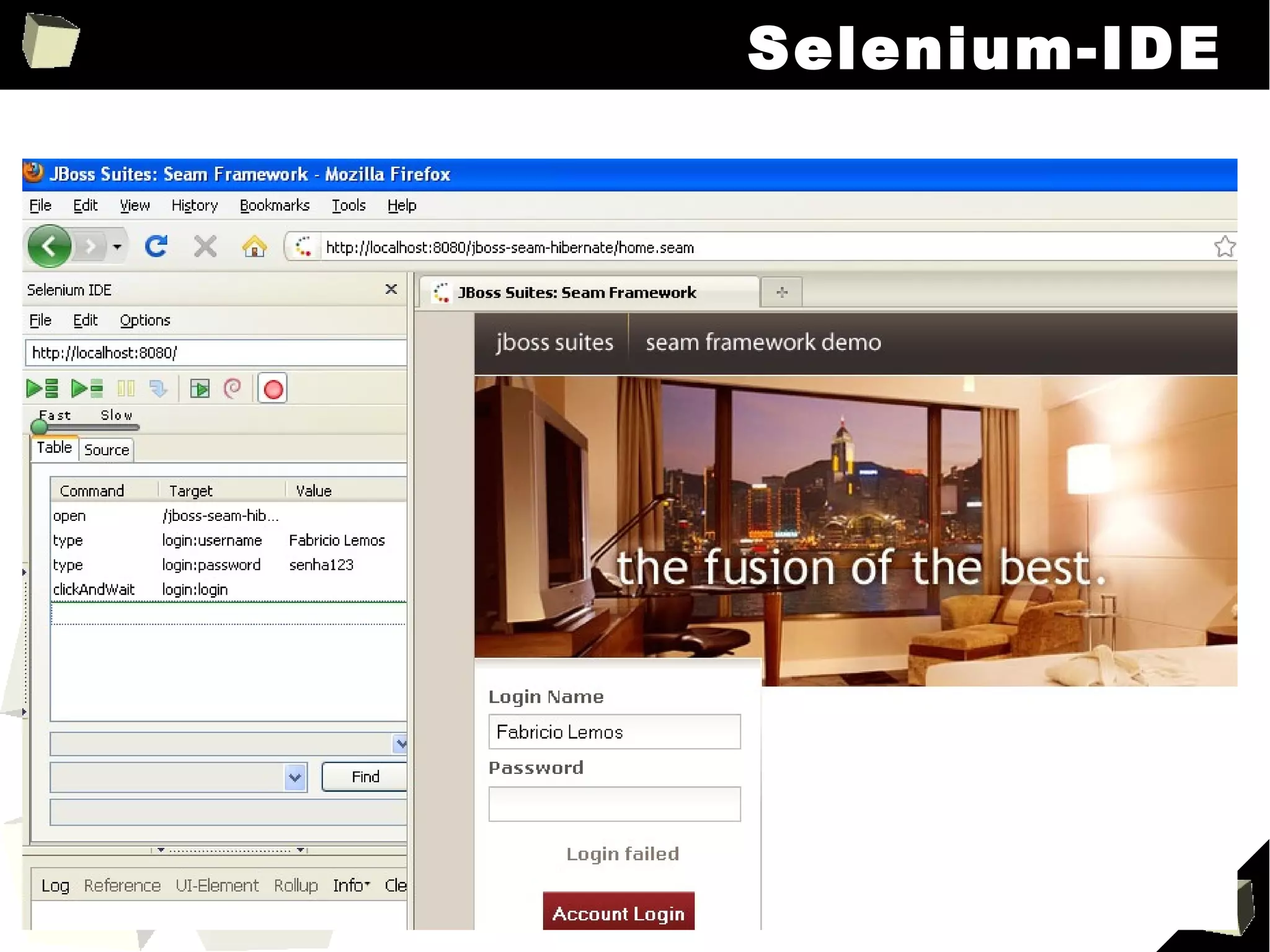Open the UI-Element tab
This screenshot has width=1270, height=952.
pyautogui.click(x=217, y=886)
